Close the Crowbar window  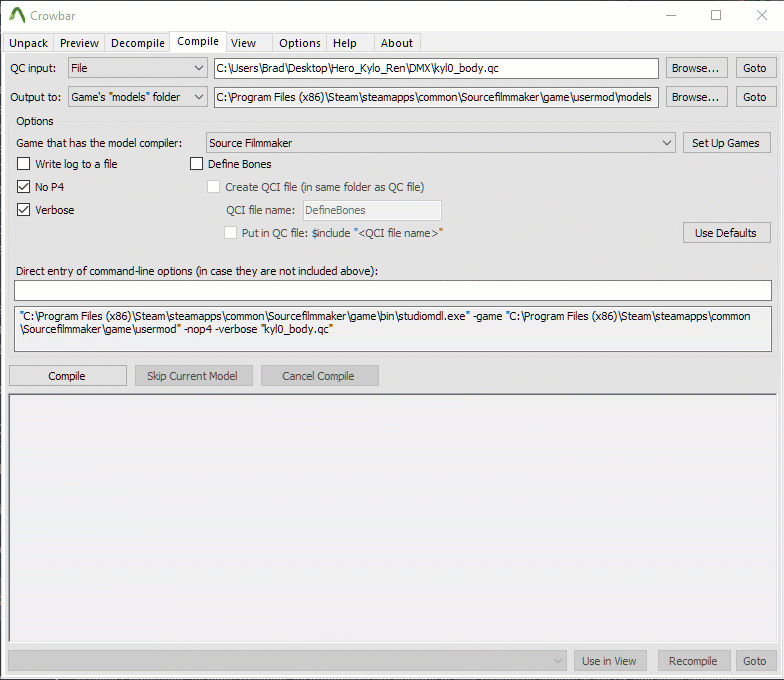click(762, 16)
